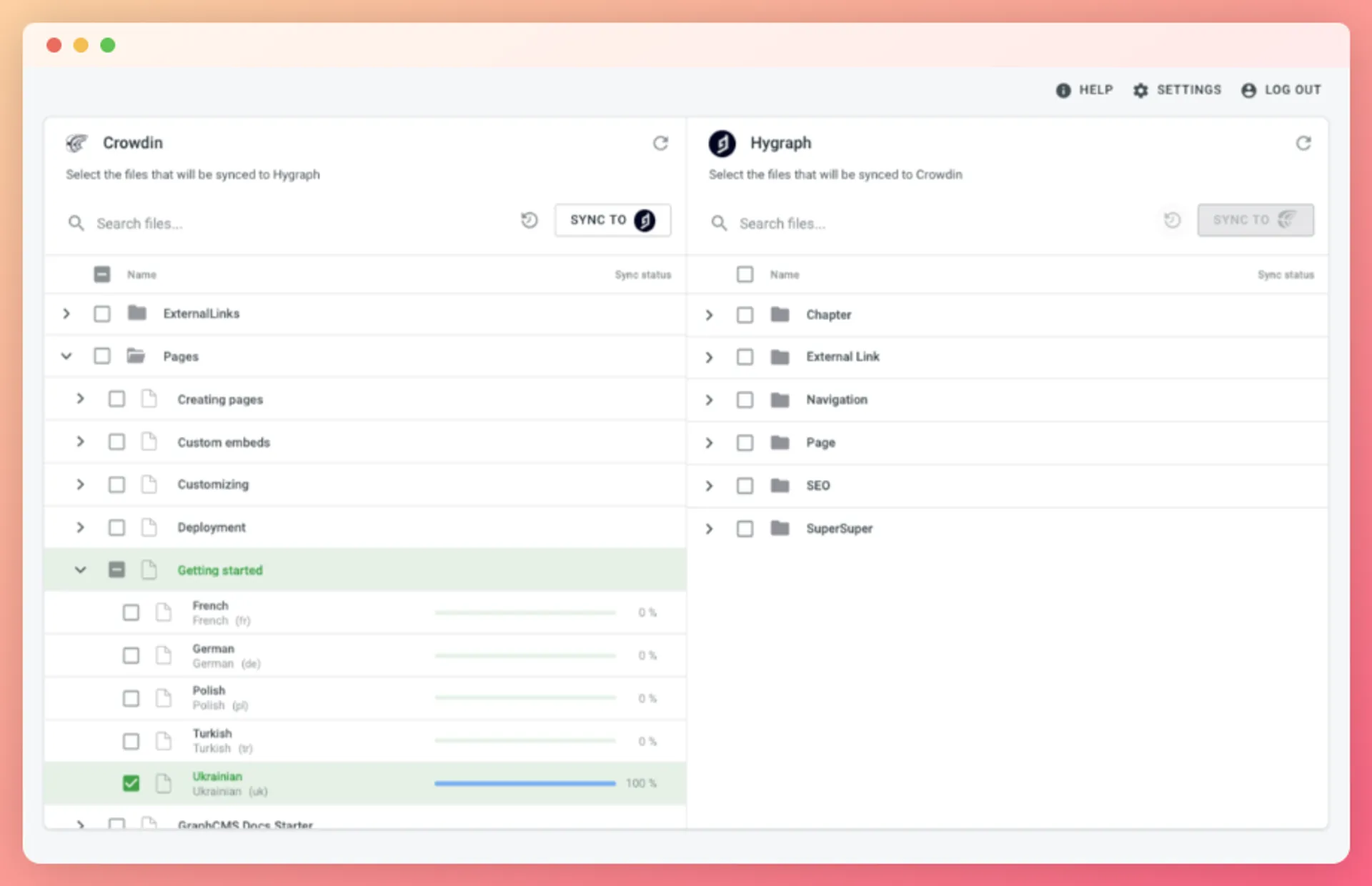Click the External Link folder icon

point(780,357)
